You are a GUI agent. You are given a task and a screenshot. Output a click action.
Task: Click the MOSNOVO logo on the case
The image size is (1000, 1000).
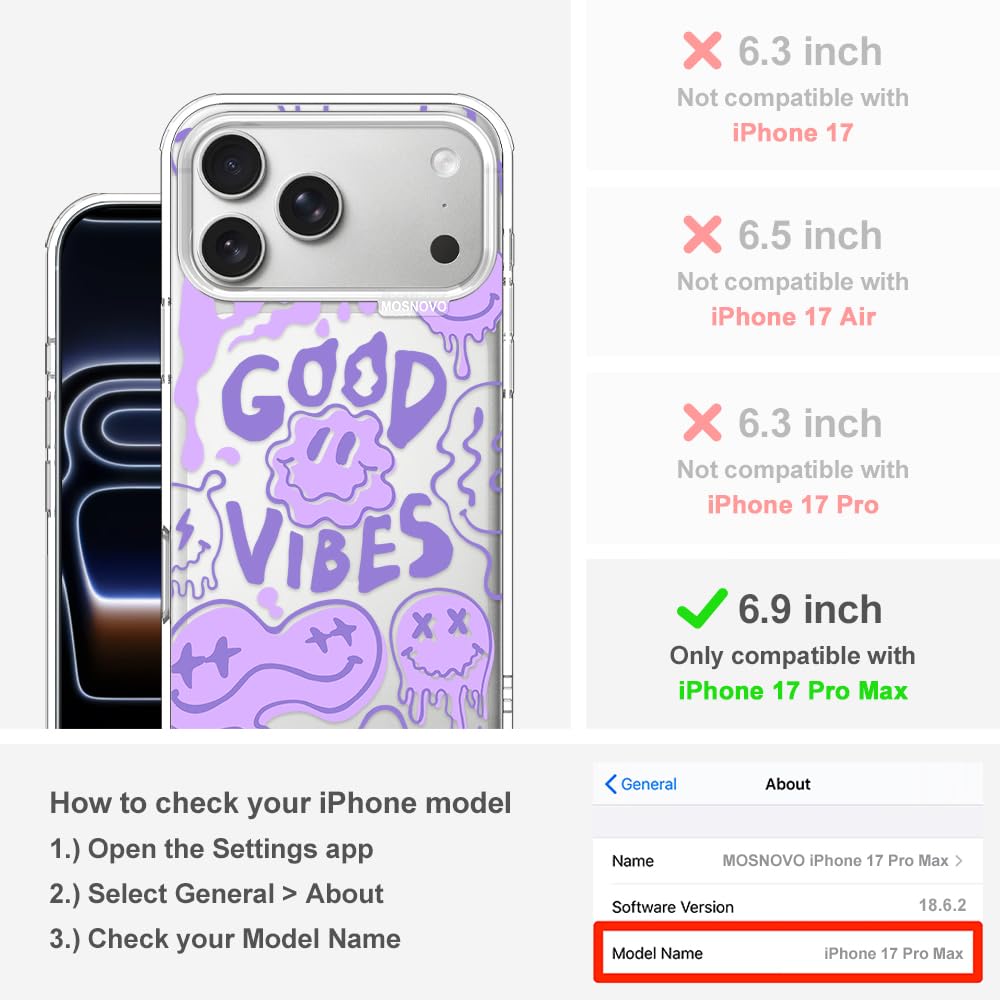coord(413,306)
